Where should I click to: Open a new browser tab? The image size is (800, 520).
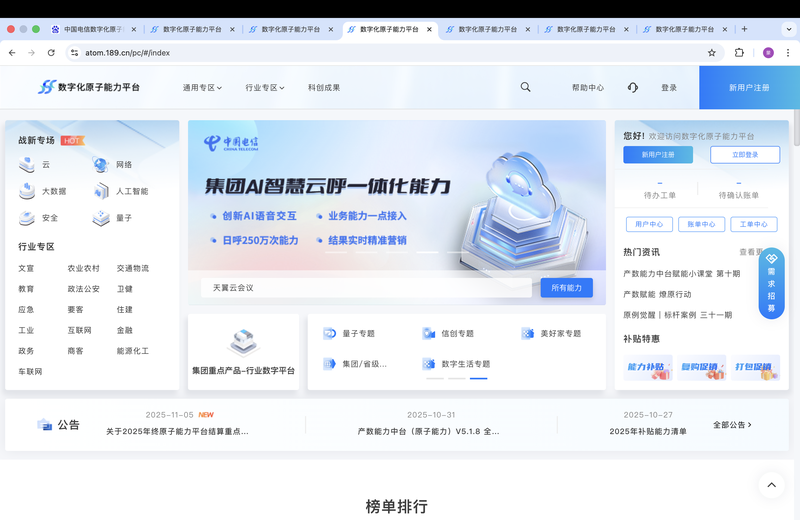click(744, 29)
